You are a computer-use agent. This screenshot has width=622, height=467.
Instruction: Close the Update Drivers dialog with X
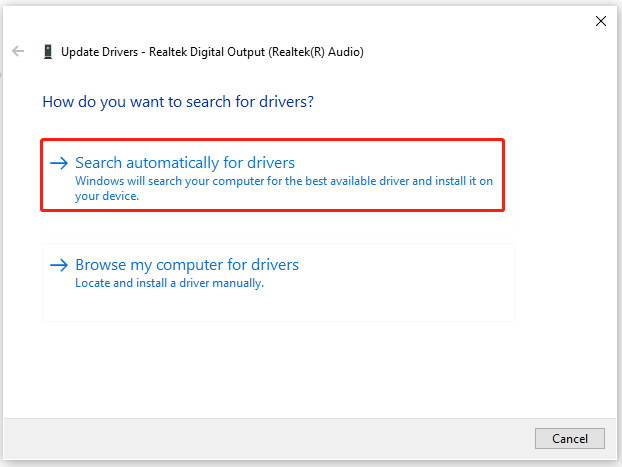(601, 21)
